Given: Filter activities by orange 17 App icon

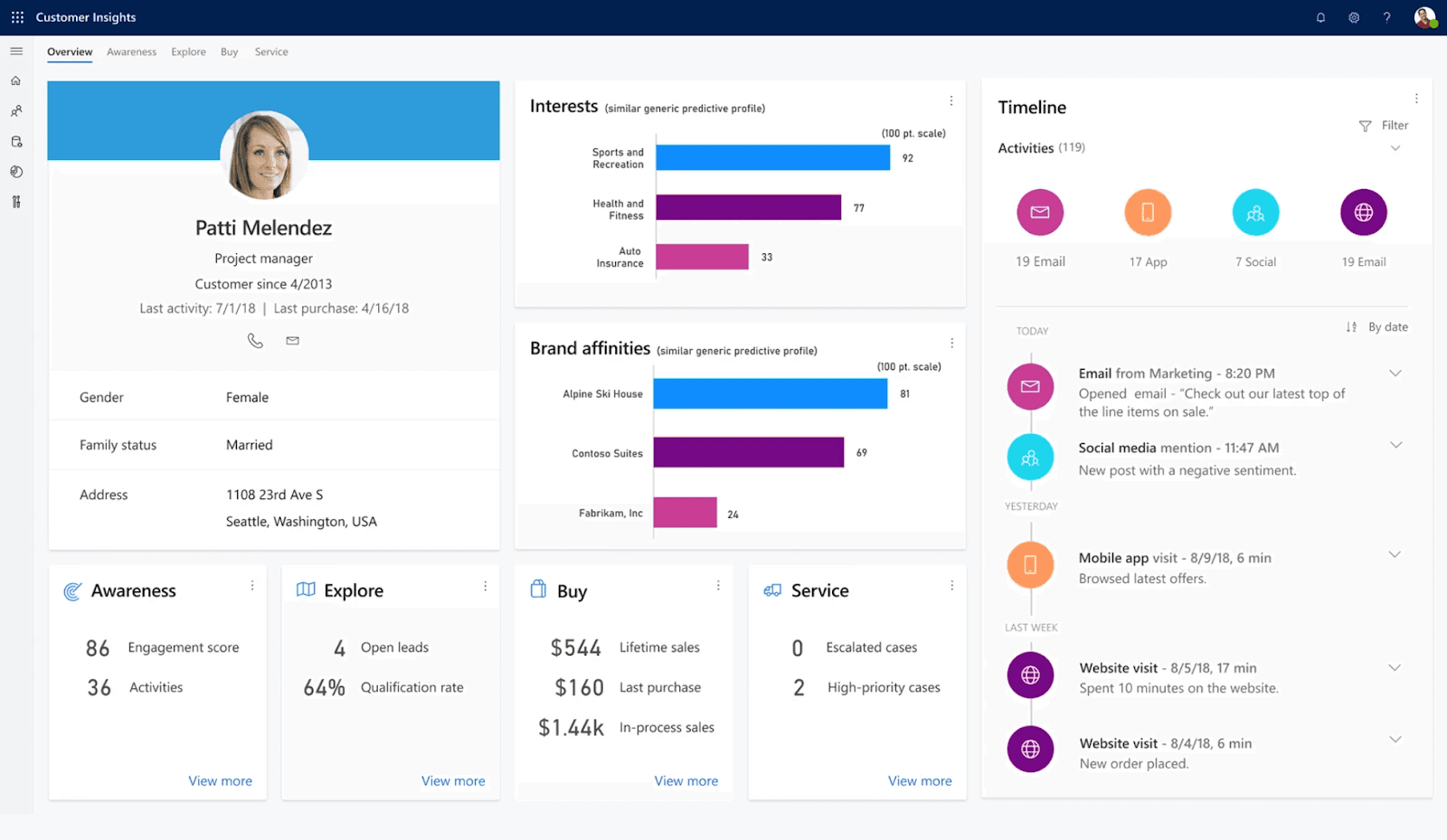Looking at the screenshot, I should (x=1148, y=212).
